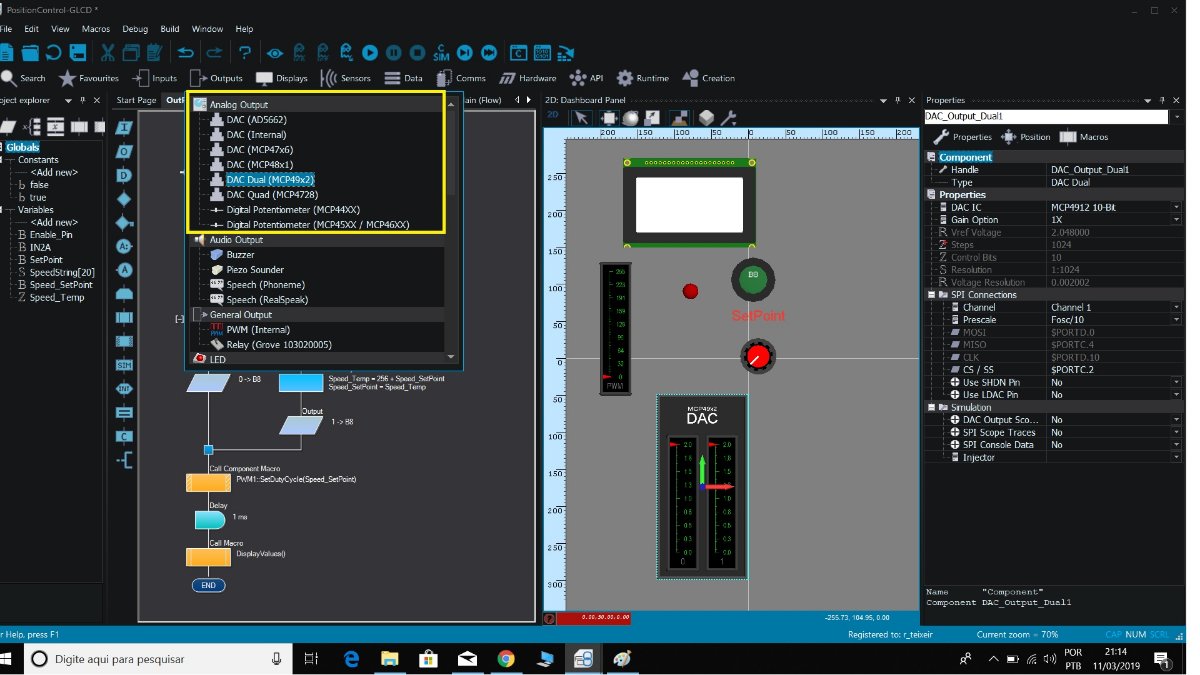Collapse the Simulation properties section
Viewport: 1200px width, 675px height.
click(932, 407)
